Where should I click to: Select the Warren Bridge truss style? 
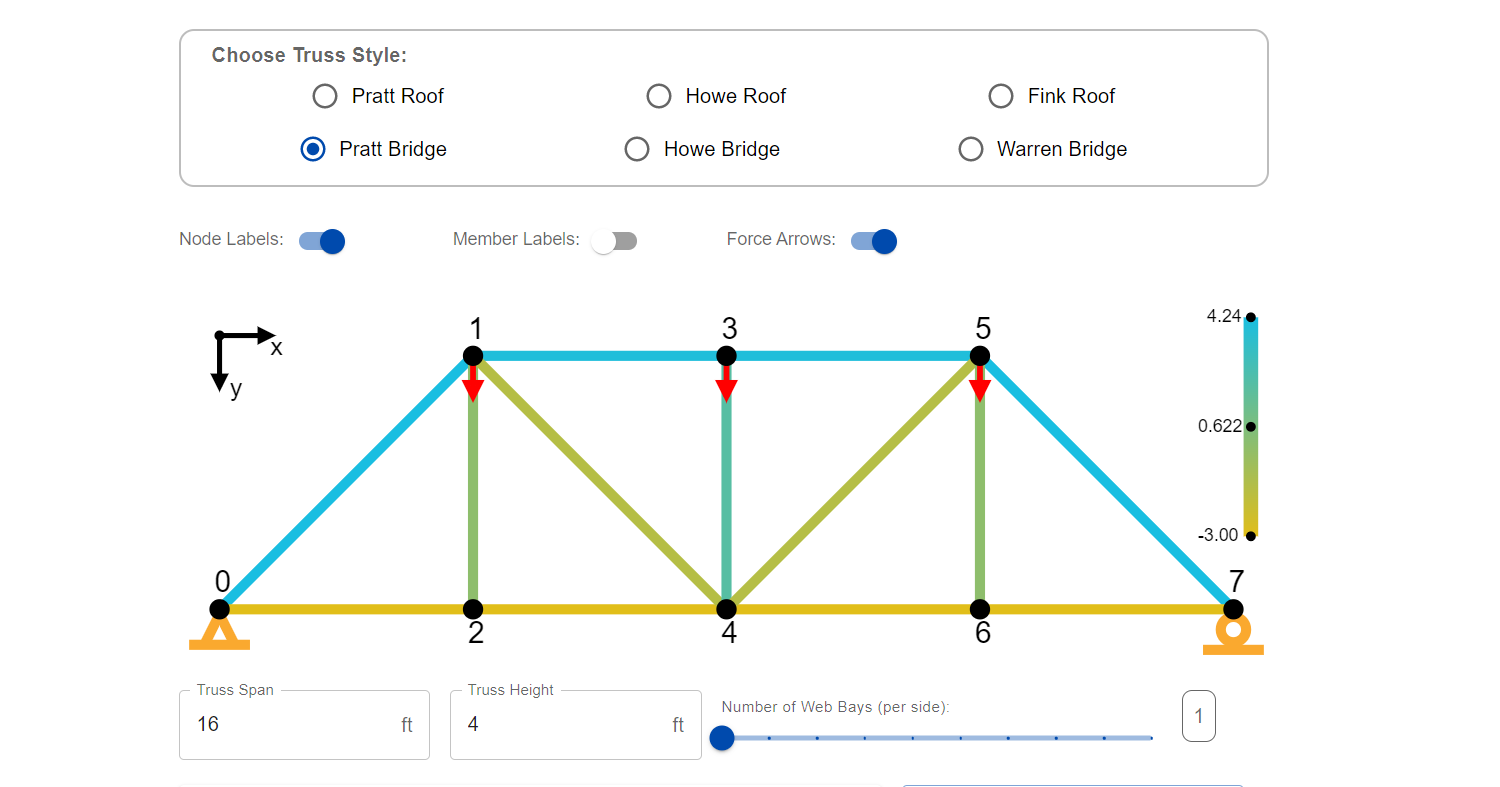tap(970, 149)
